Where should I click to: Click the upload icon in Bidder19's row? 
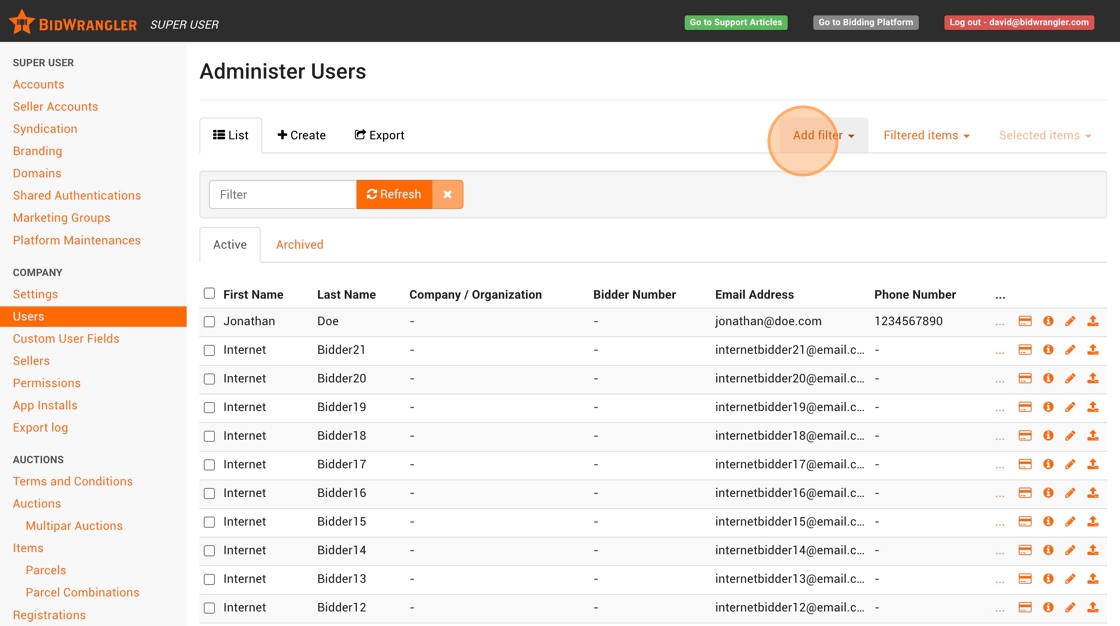click(1093, 407)
